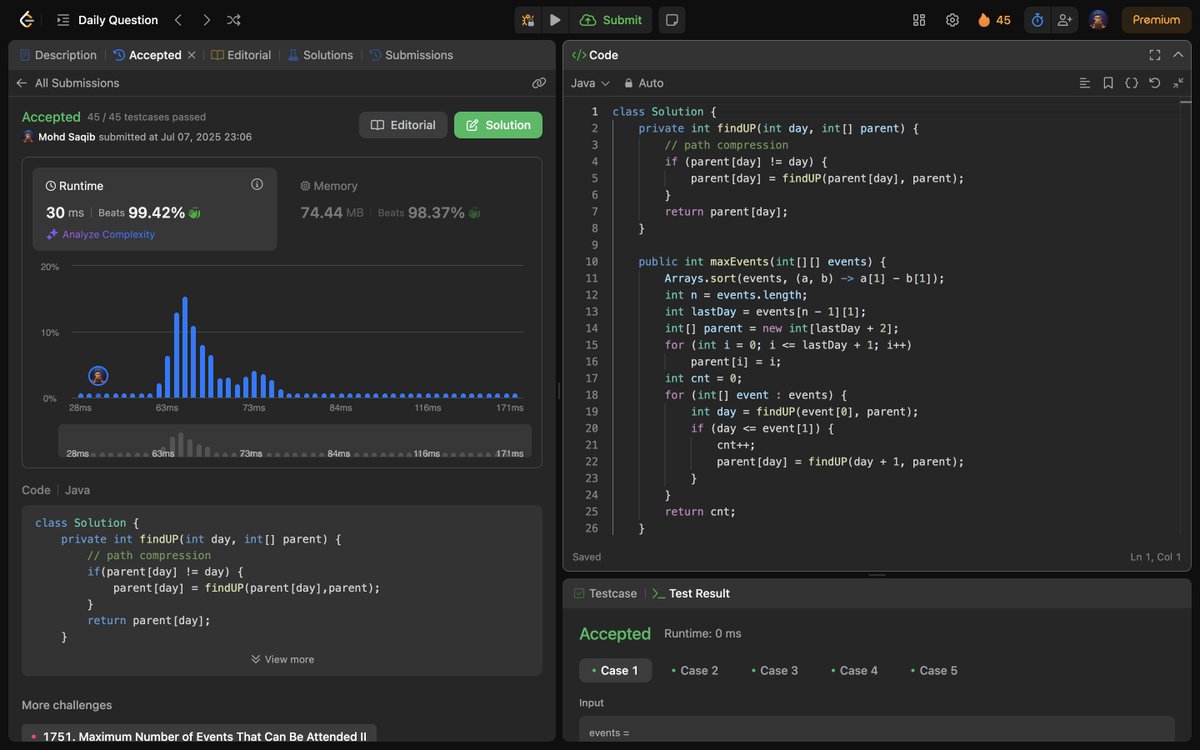Copy submission link icon
Screen dimensions: 1200x750
[x=539, y=83]
